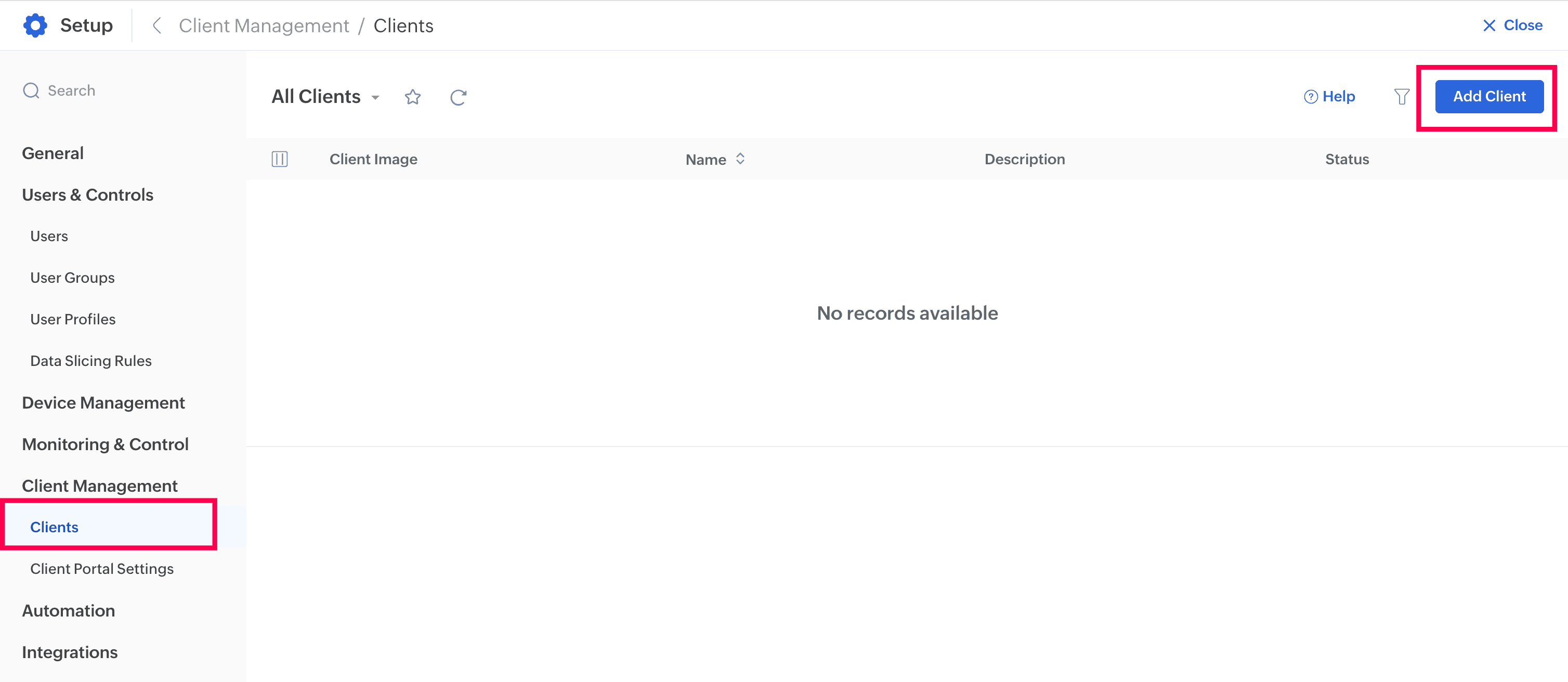Click the Client Management breadcrumb link
The height and width of the screenshot is (682, 1568).
click(264, 25)
